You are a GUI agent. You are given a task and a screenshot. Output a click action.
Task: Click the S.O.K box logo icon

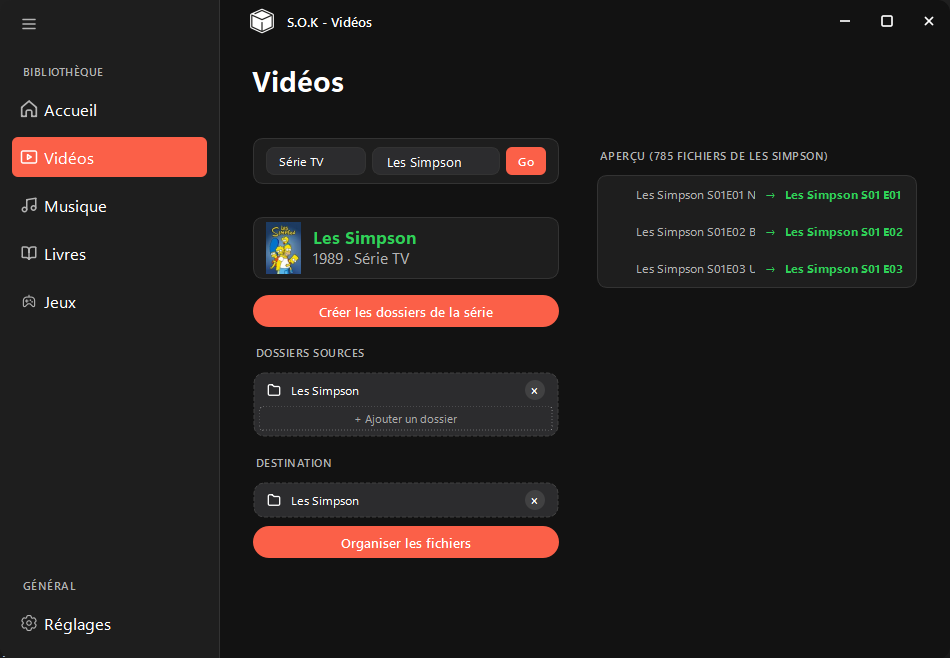[x=262, y=22]
